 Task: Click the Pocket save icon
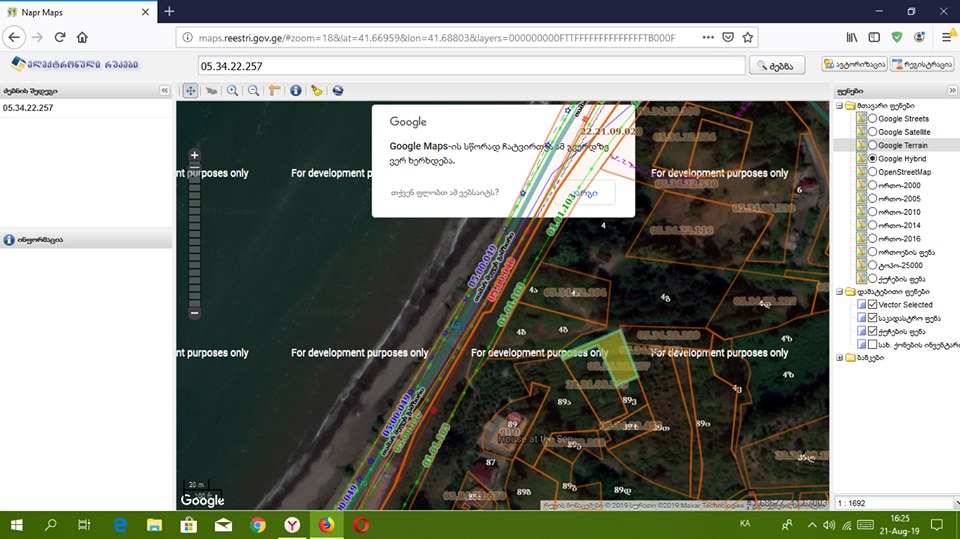tap(728, 37)
